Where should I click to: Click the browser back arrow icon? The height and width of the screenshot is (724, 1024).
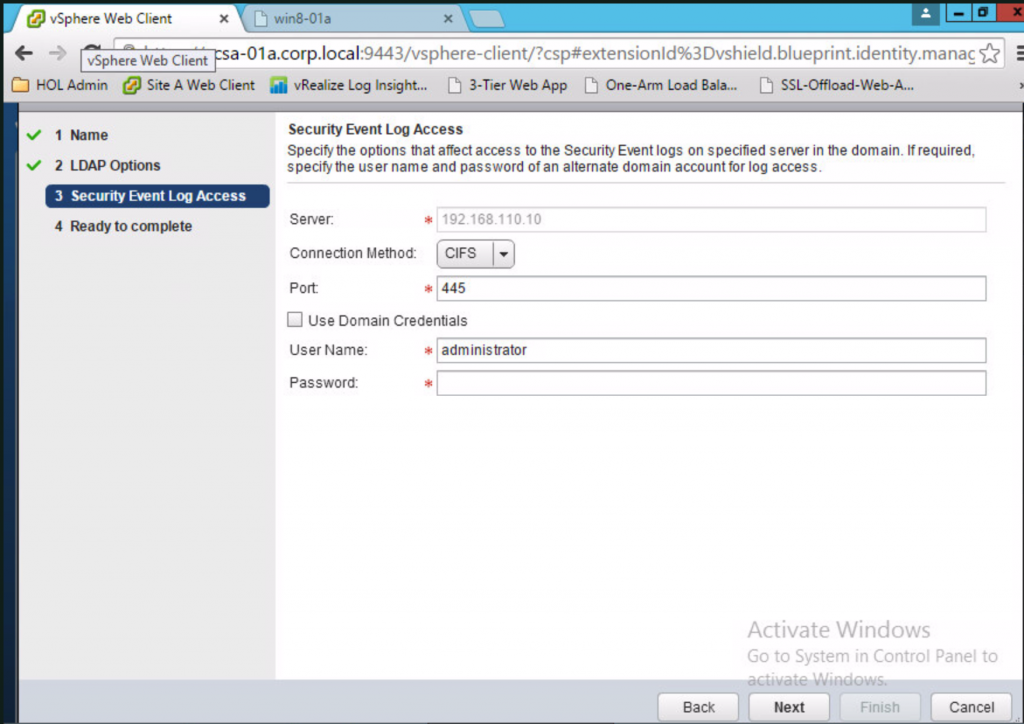click(24, 53)
